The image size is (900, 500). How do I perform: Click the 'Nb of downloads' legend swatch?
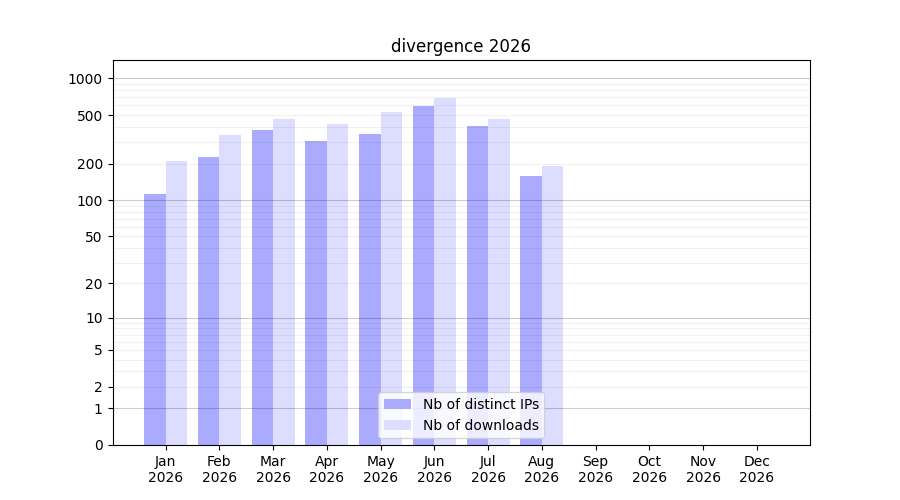point(397,425)
